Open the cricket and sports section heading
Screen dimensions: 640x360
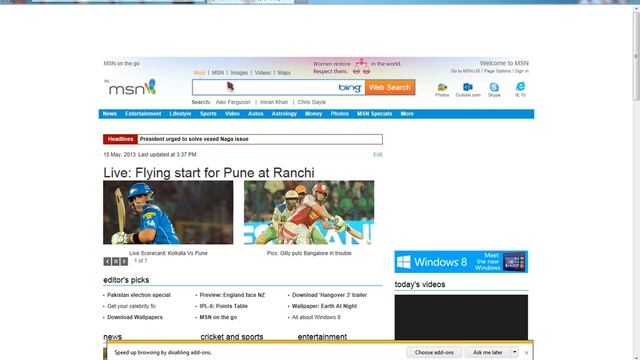[x=232, y=337]
